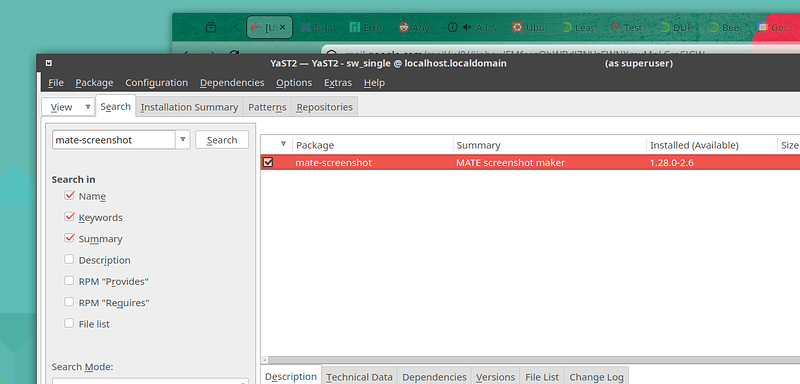This screenshot has height=384, width=800.
Task: Show the Versions details tab
Action: (x=495, y=377)
